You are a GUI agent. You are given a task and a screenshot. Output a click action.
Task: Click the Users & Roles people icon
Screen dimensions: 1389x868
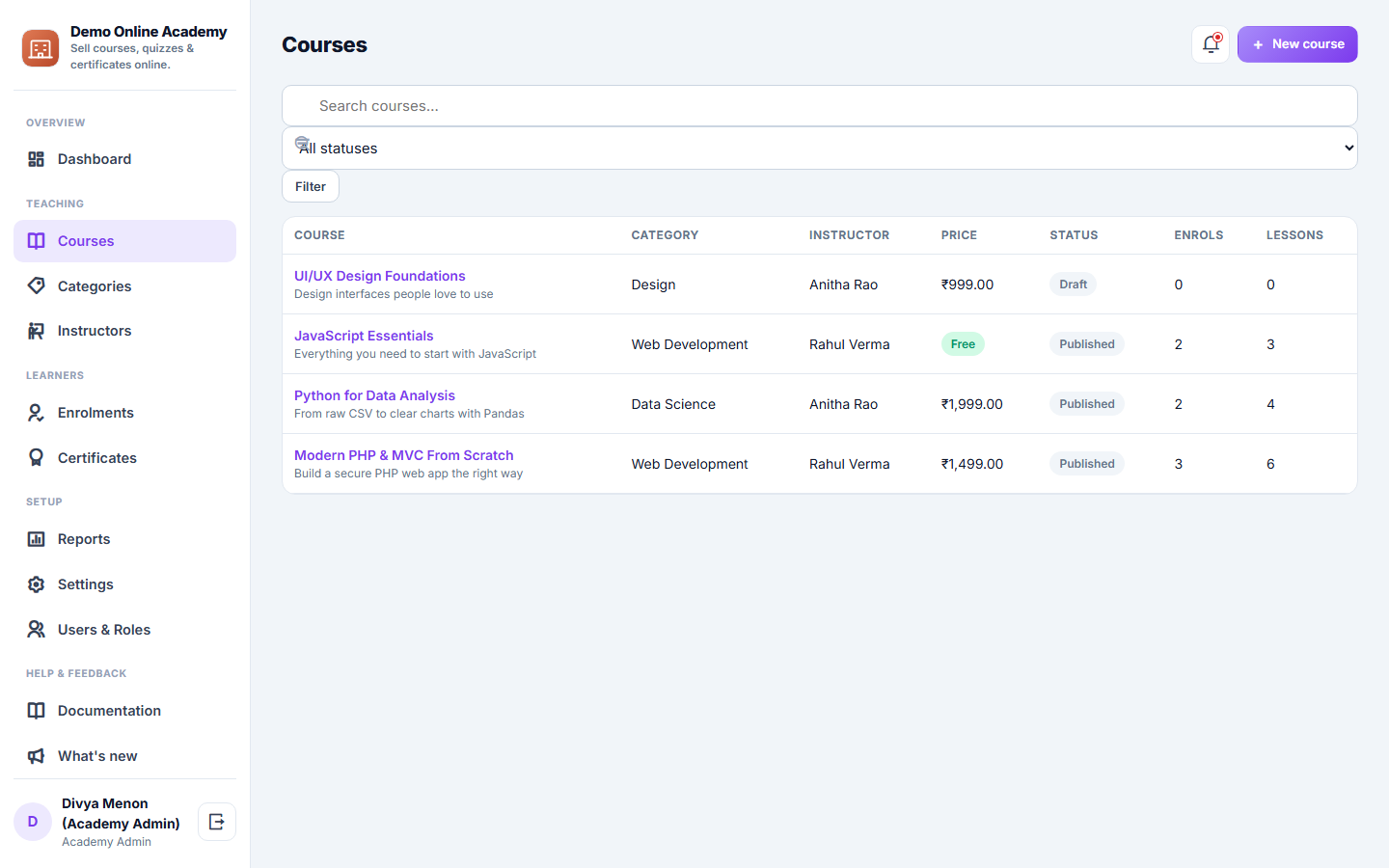pos(36,630)
